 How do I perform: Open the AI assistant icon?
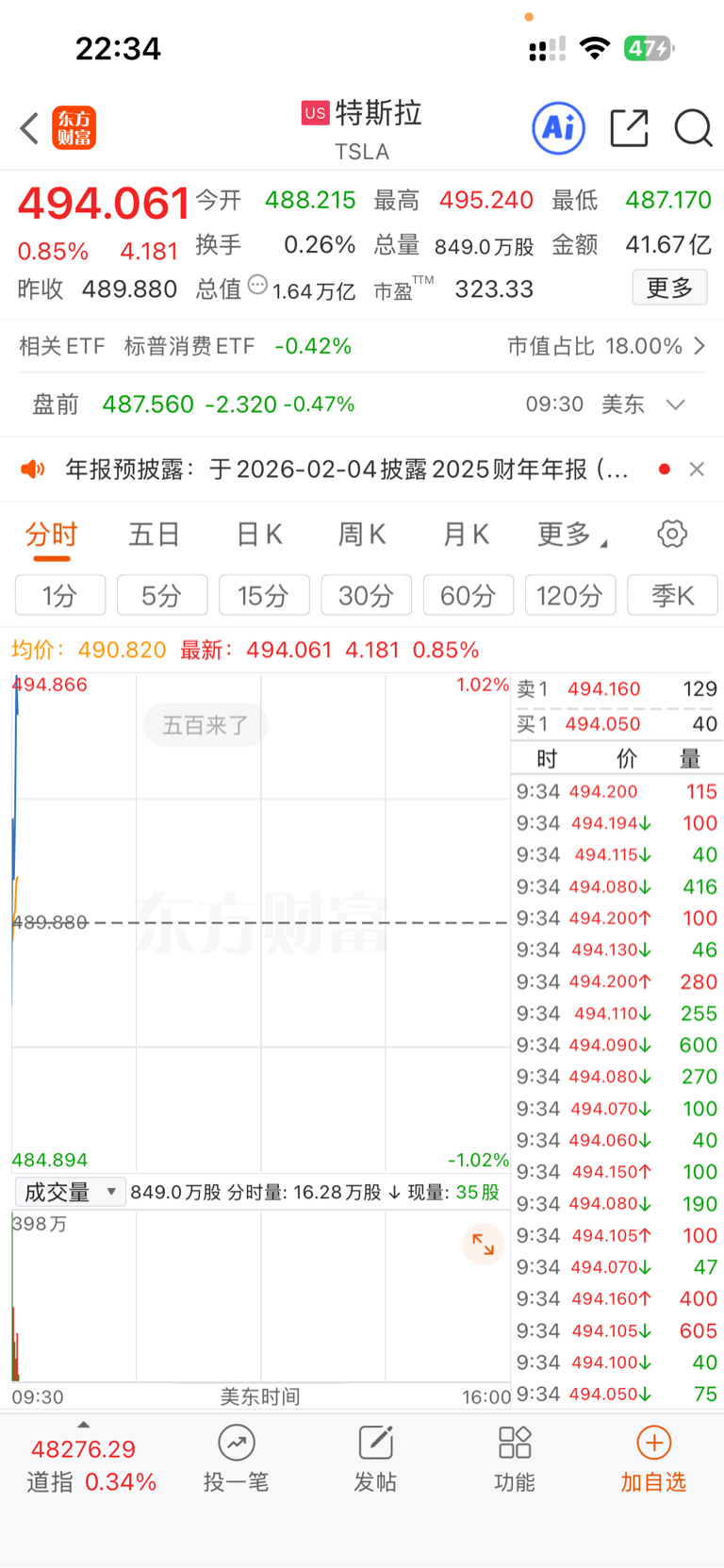click(x=559, y=127)
